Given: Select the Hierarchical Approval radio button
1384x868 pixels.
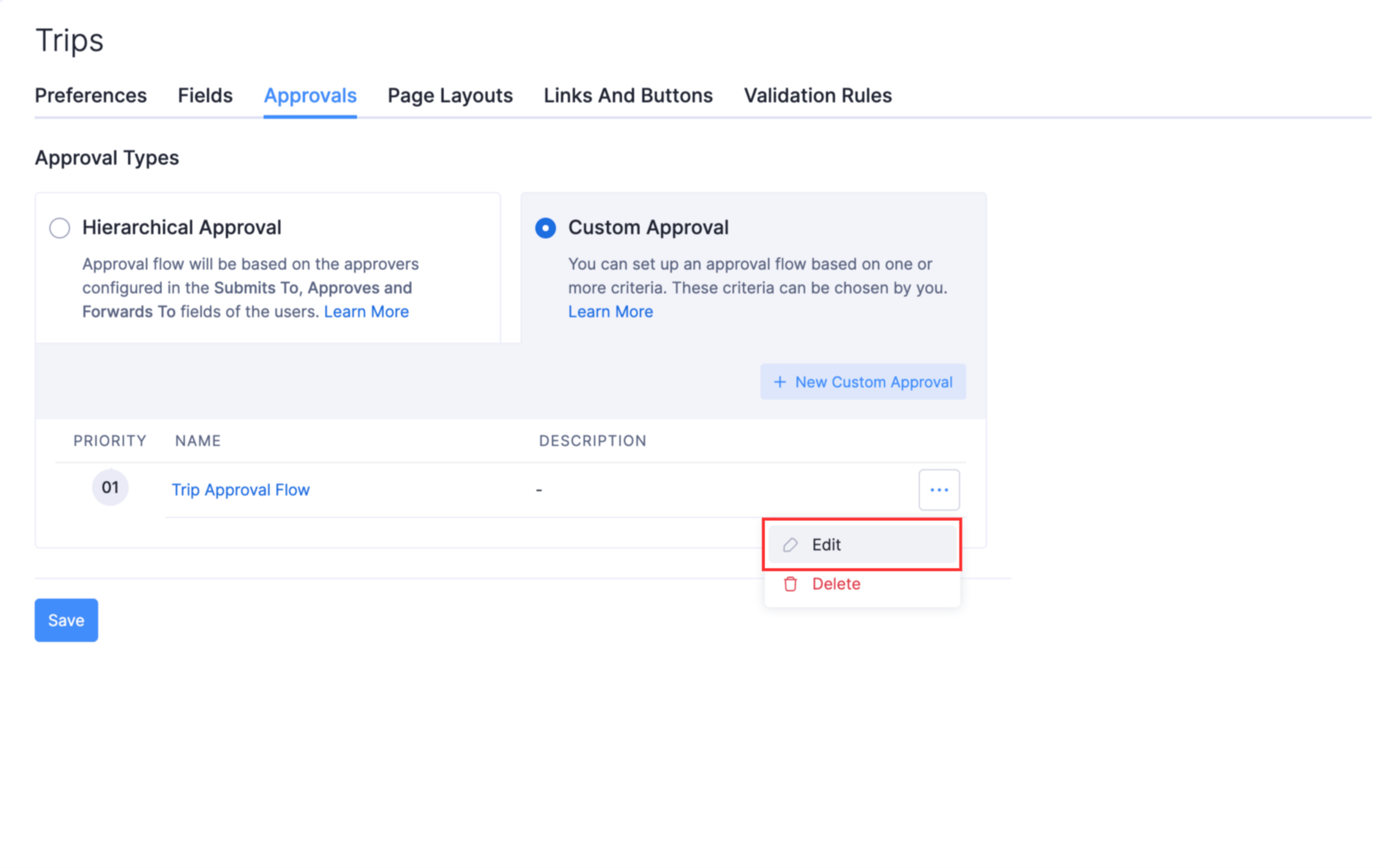Looking at the screenshot, I should point(60,228).
